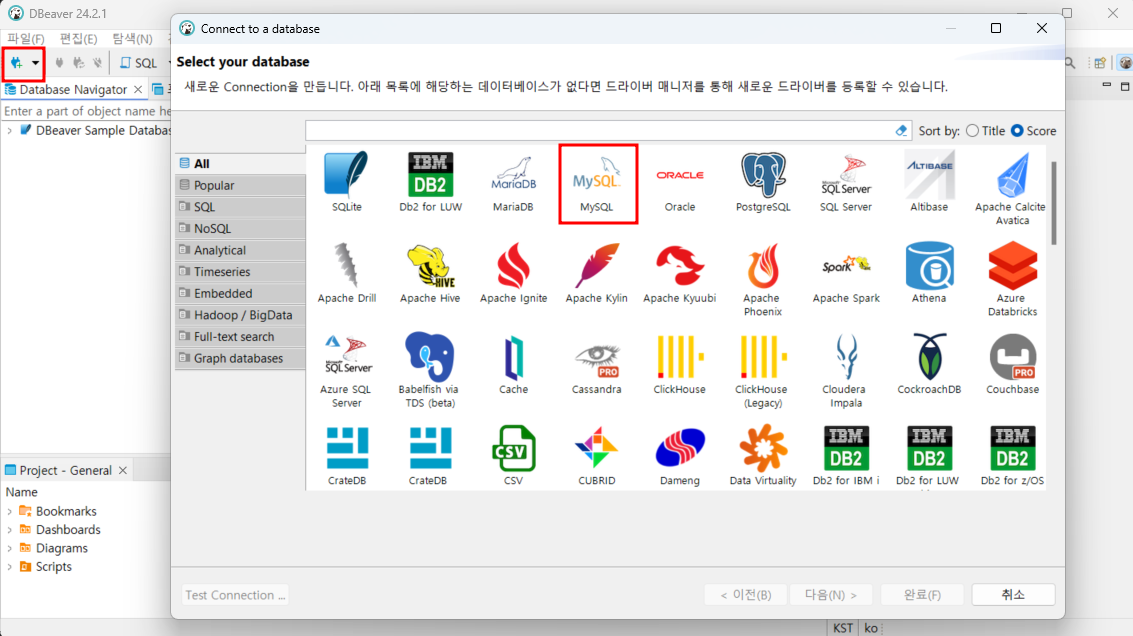Filter by Analytical category
Viewport: 1133px width, 636px height.
[241, 250]
